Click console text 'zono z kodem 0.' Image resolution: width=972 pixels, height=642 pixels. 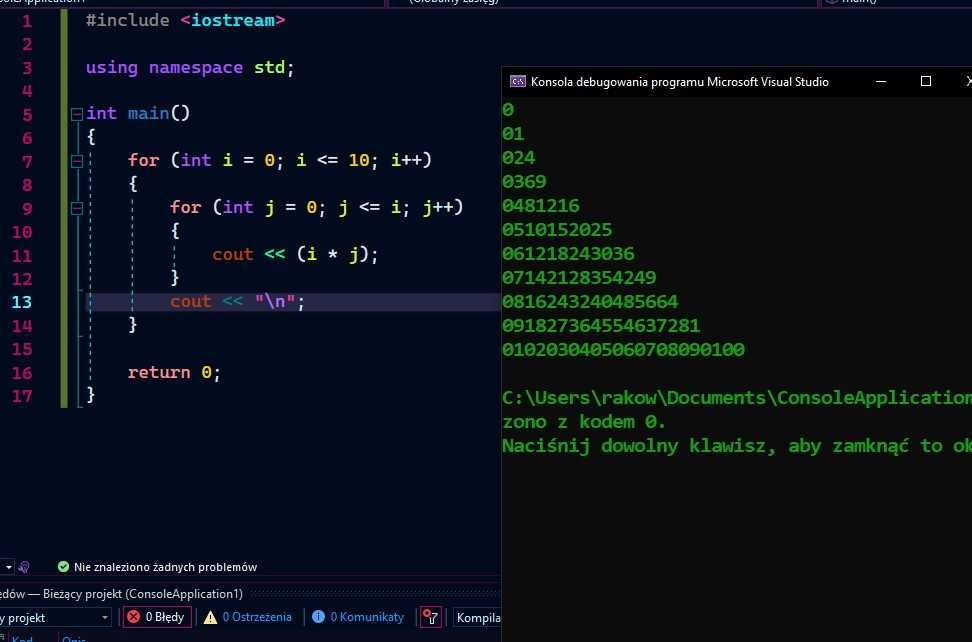tap(584, 423)
